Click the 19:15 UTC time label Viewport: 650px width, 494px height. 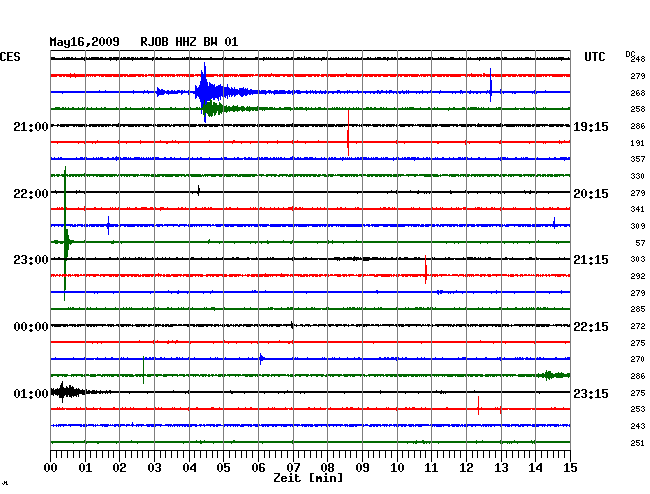[591, 126]
